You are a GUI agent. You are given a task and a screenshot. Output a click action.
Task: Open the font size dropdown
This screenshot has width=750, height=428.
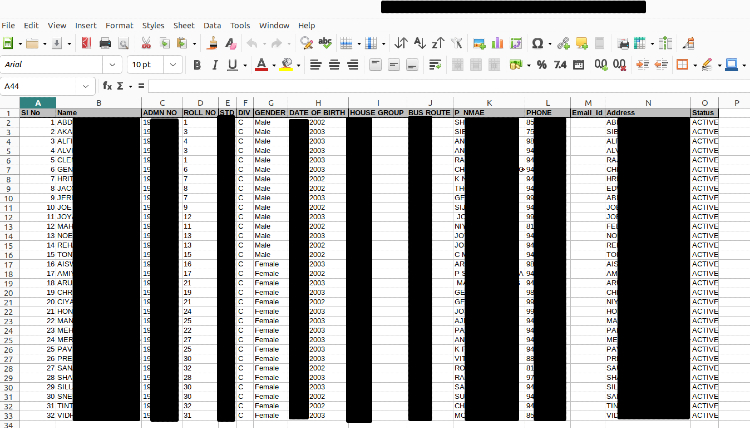coord(173,65)
